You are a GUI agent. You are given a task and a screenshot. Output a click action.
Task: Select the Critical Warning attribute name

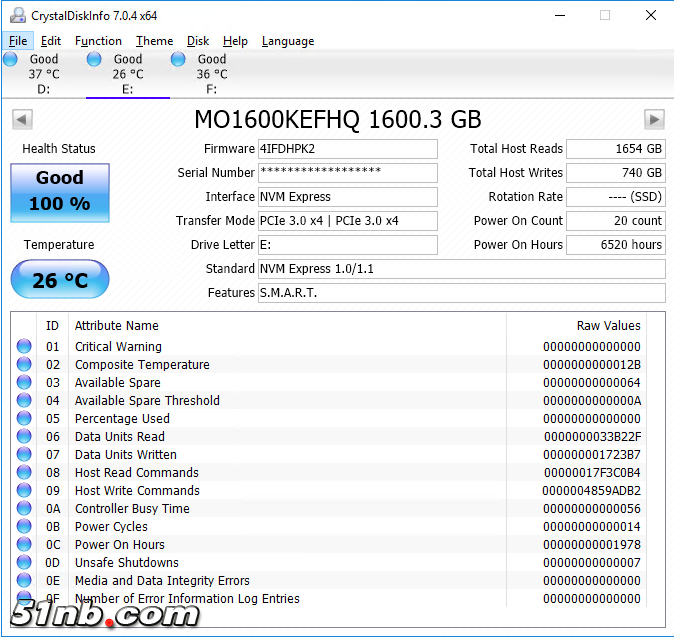tap(118, 346)
